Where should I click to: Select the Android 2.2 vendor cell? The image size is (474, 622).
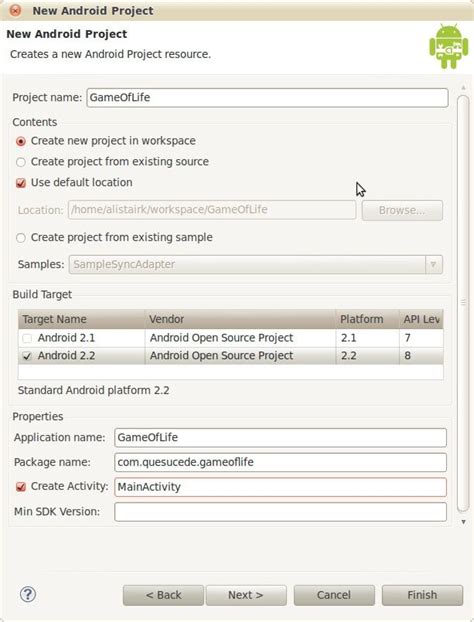pyautogui.click(x=240, y=356)
